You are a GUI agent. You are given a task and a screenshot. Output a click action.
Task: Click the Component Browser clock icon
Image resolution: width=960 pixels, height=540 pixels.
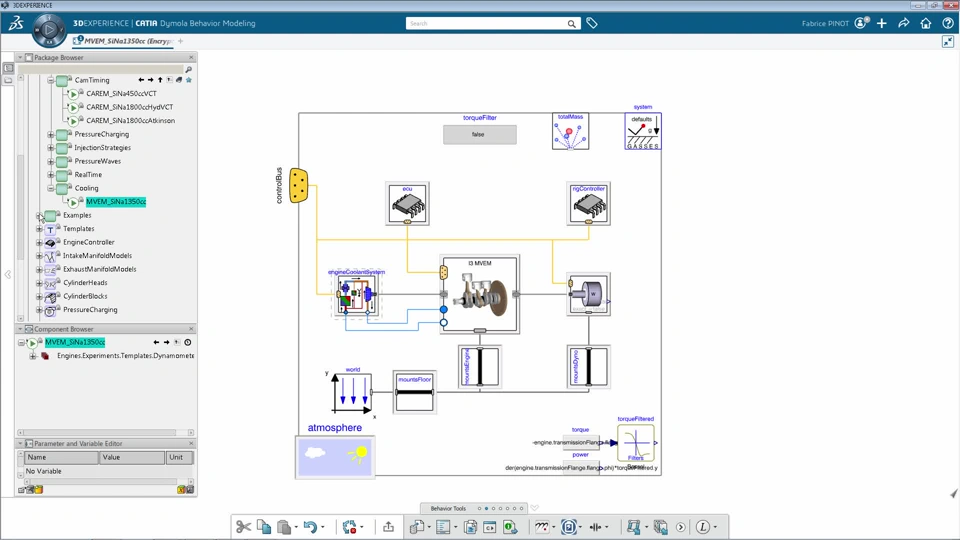click(x=188, y=342)
